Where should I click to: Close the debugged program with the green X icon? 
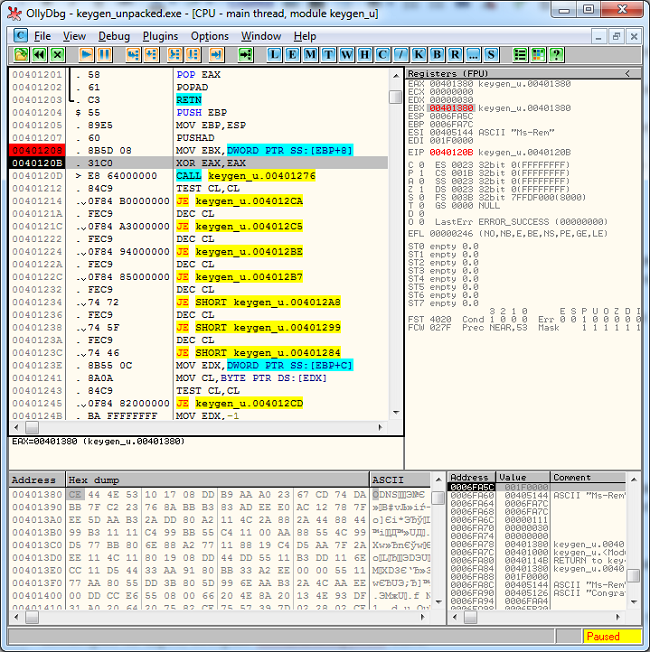(x=57, y=54)
